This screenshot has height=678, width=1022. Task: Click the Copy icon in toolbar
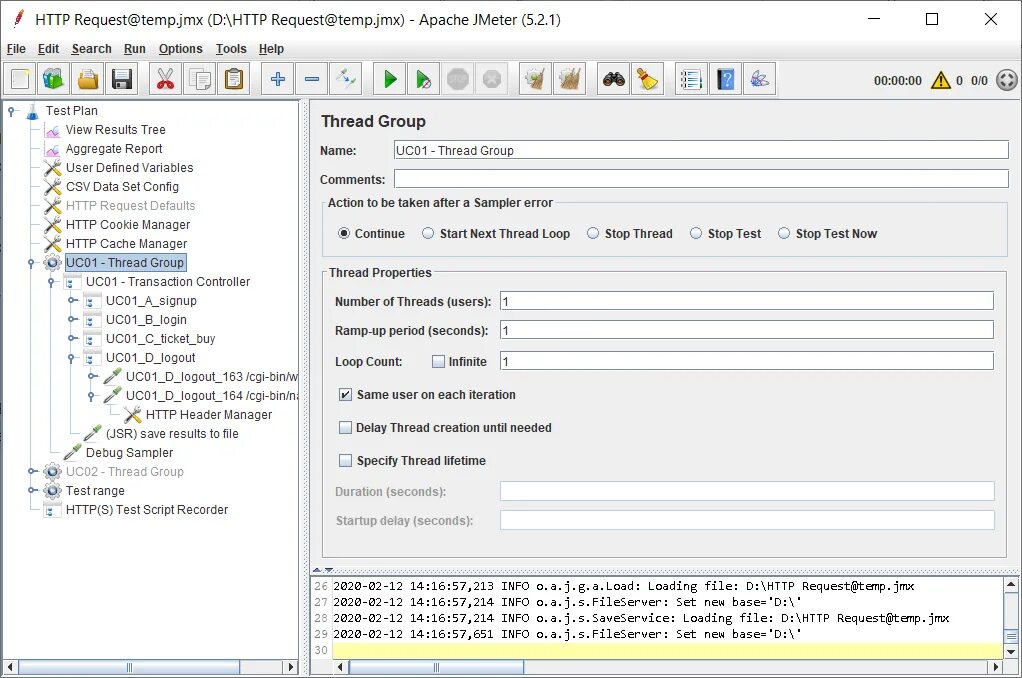(x=199, y=80)
